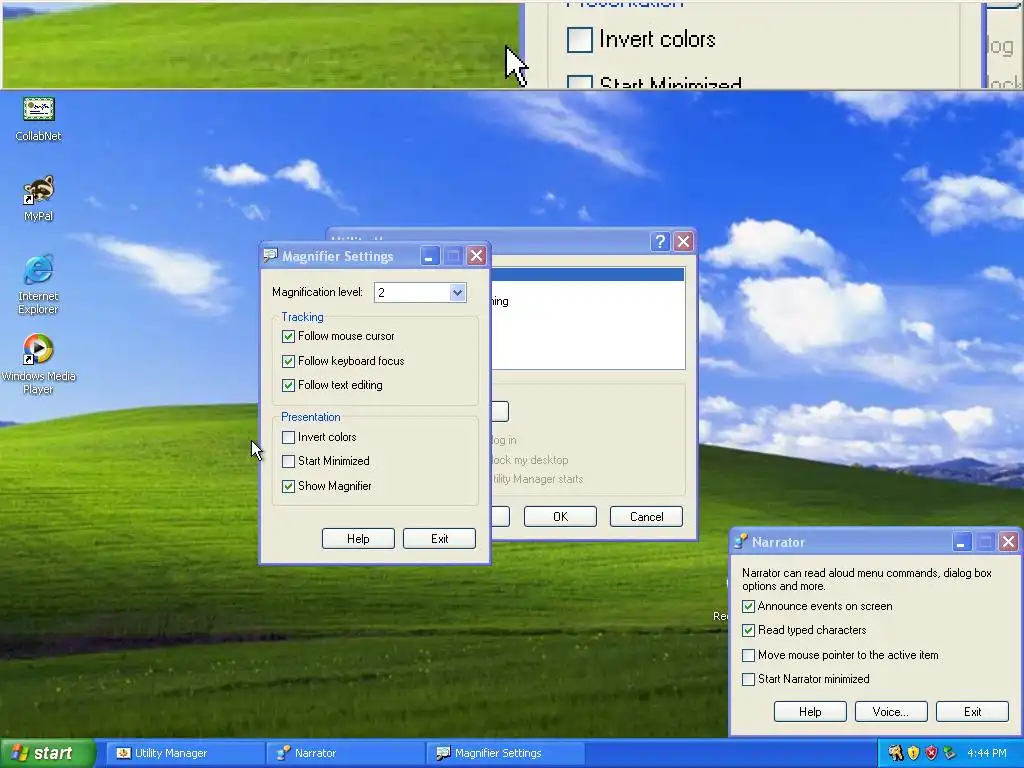Viewport: 1024px width, 768px height.
Task: Select the Windows Media Player desktop icon
Action: coord(38,364)
